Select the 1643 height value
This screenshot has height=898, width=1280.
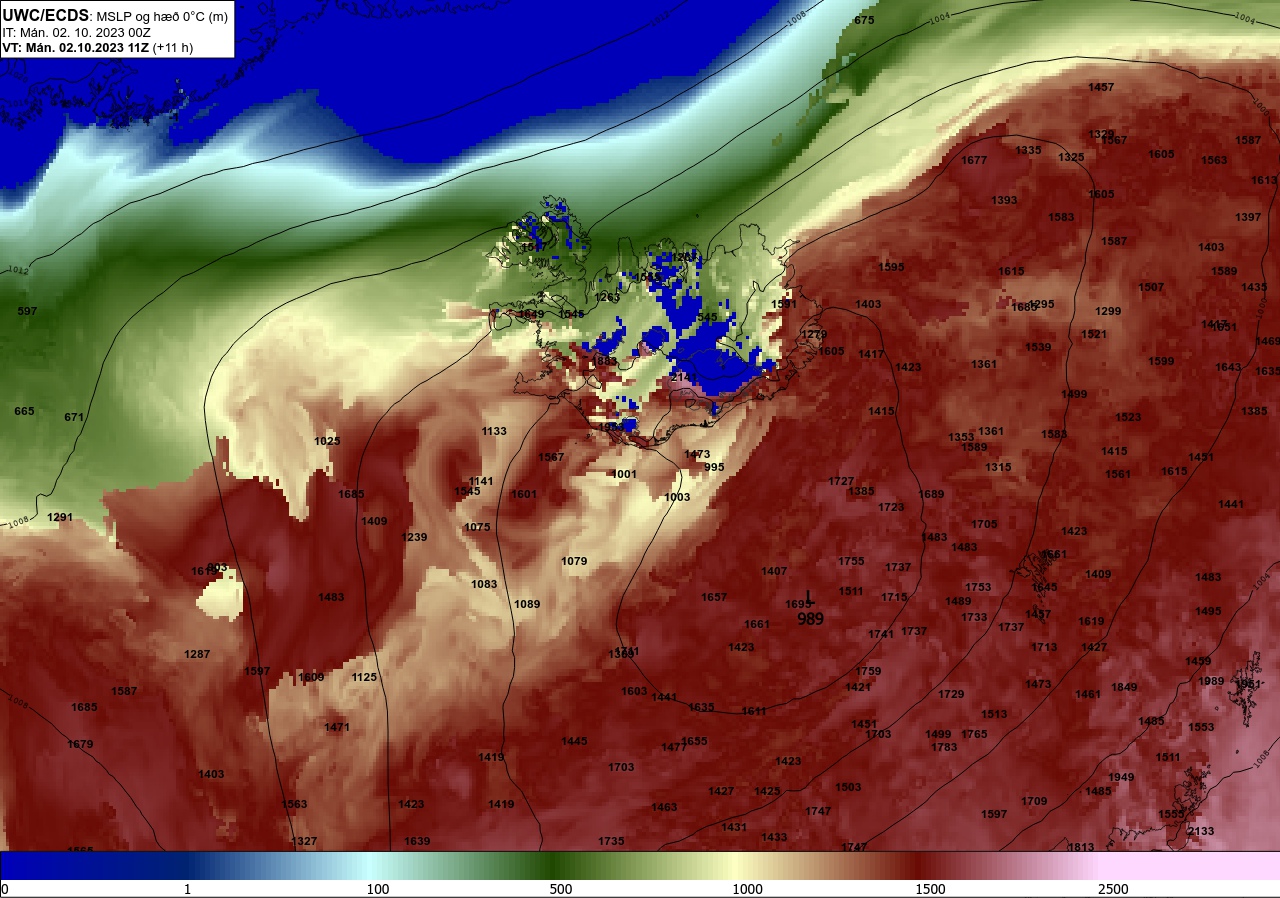tap(1228, 367)
